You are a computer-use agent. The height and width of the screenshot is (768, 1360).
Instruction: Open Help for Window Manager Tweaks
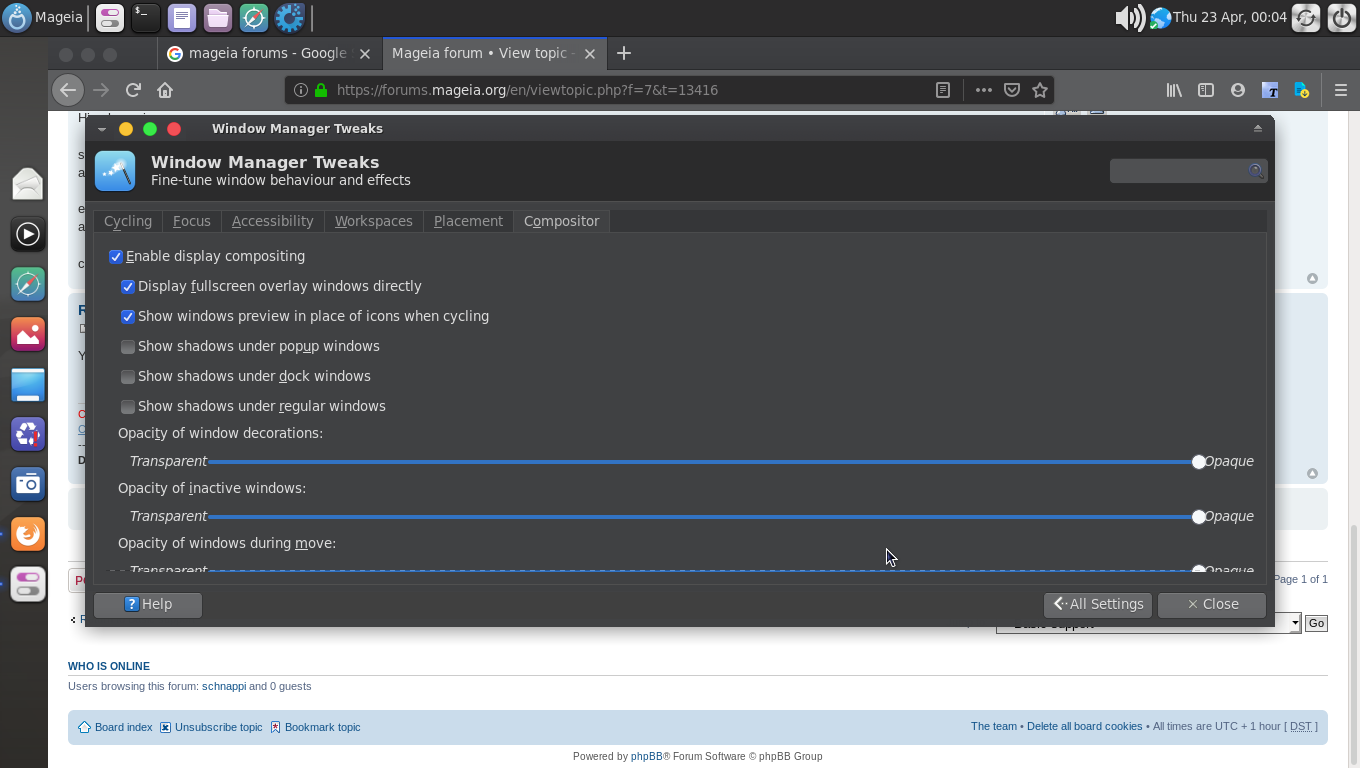148,604
